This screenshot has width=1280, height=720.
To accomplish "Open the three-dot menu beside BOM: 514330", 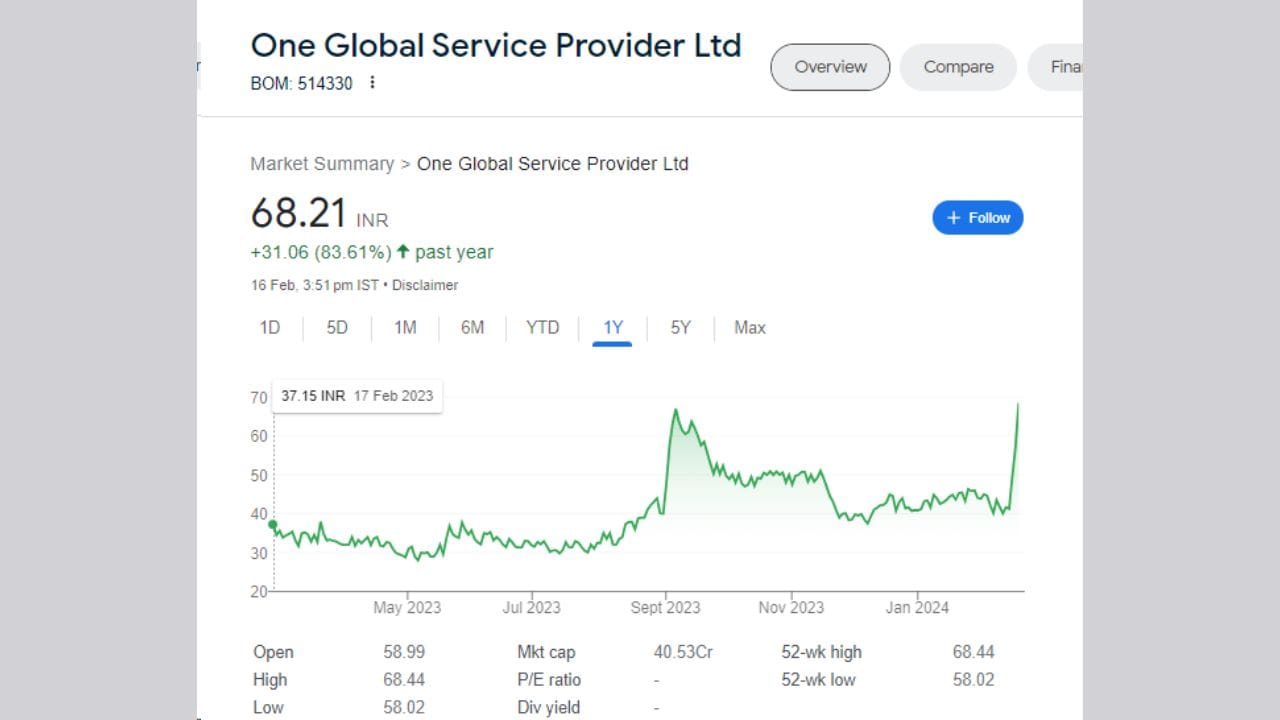I will [x=372, y=83].
